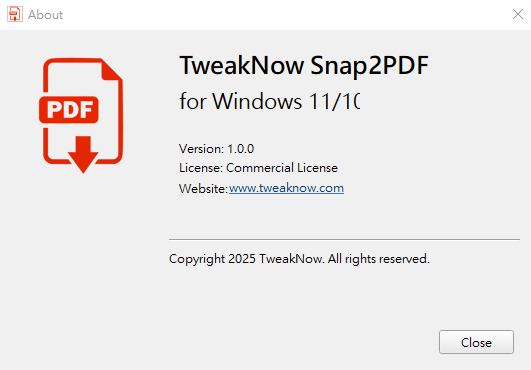Click the About window title text
Viewport: 531px width, 370px height.
[45, 15]
